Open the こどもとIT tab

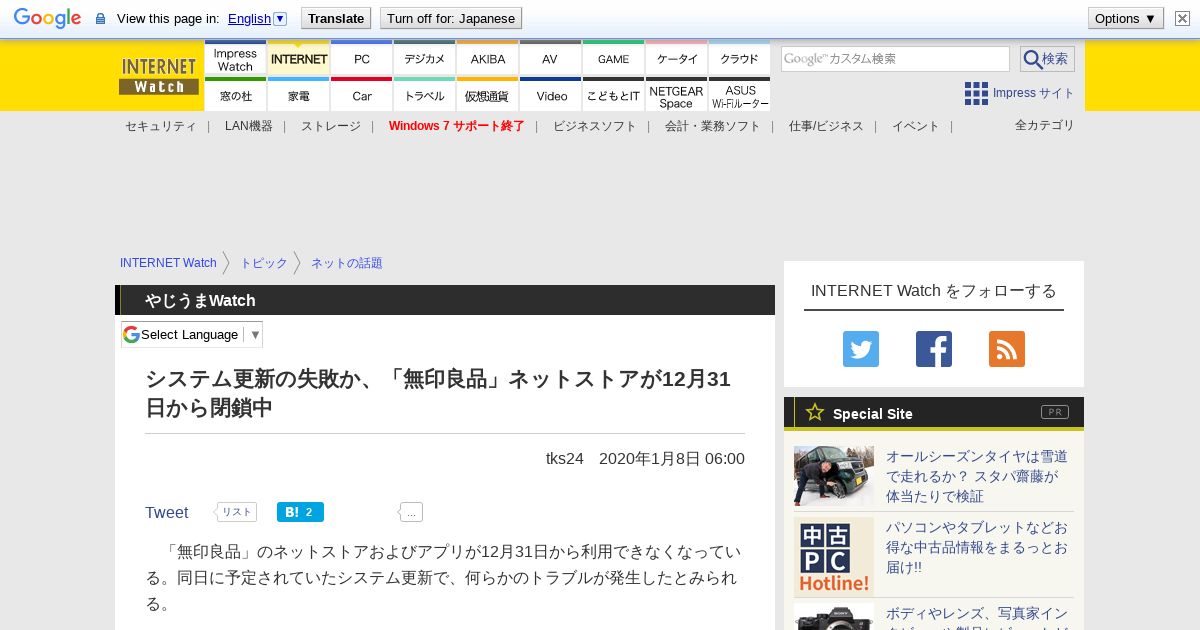point(614,95)
